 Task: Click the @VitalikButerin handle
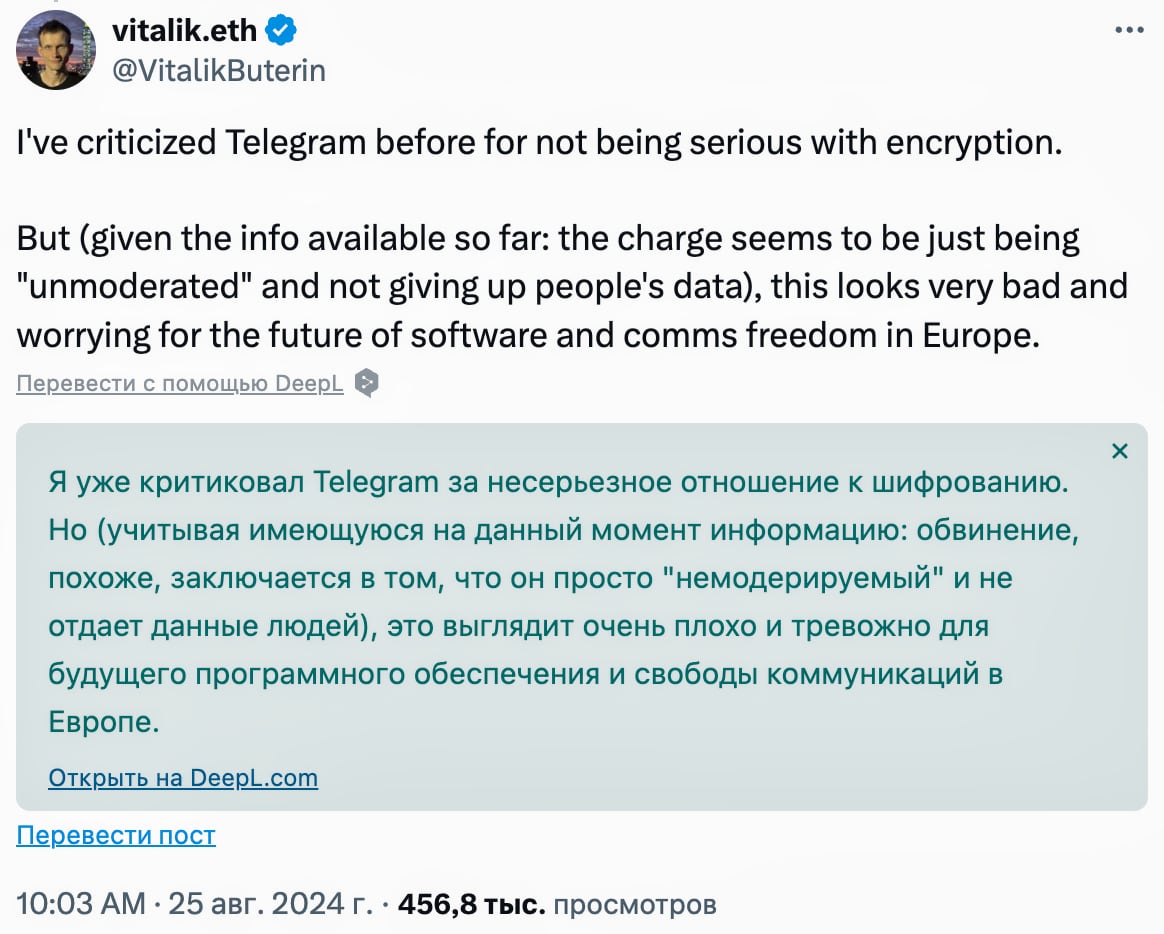tap(219, 69)
